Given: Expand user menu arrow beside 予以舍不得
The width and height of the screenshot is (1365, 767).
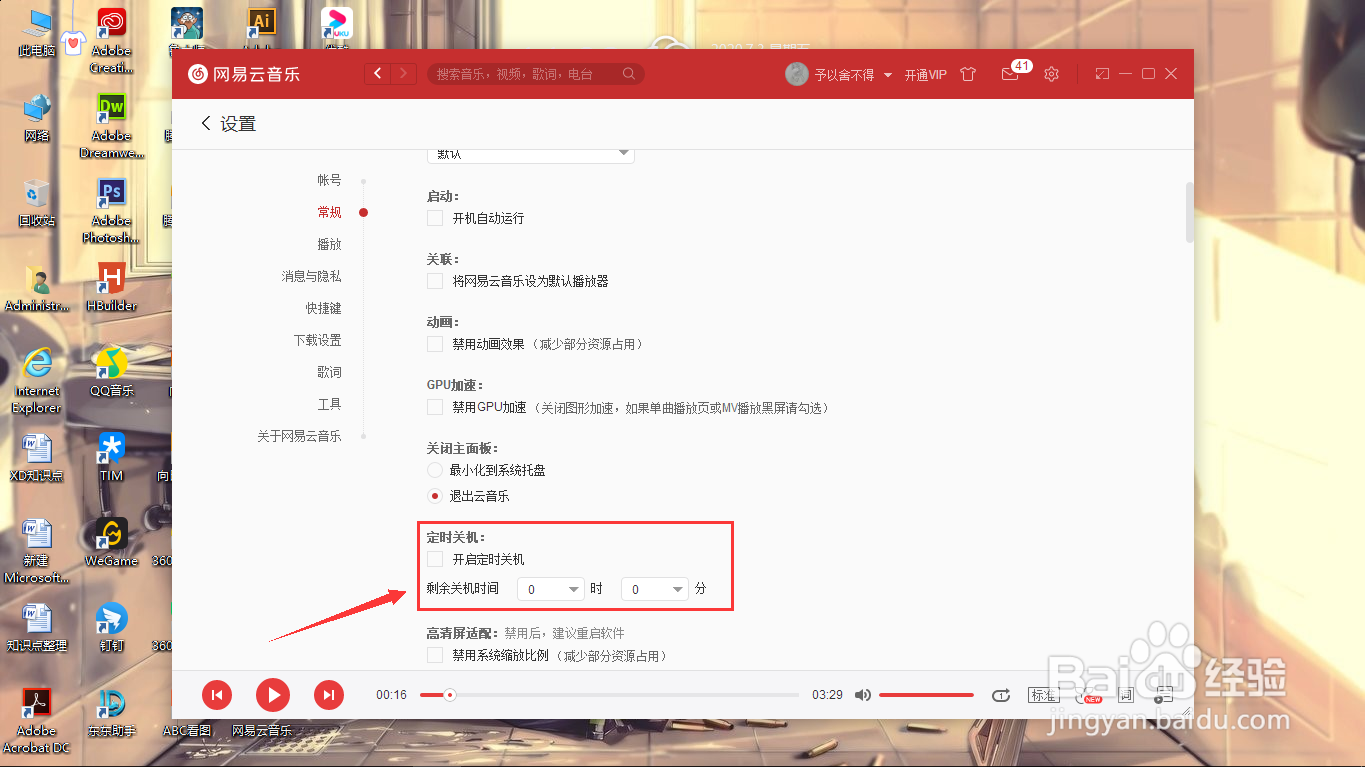Looking at the screenshot, I should (888, 75).
